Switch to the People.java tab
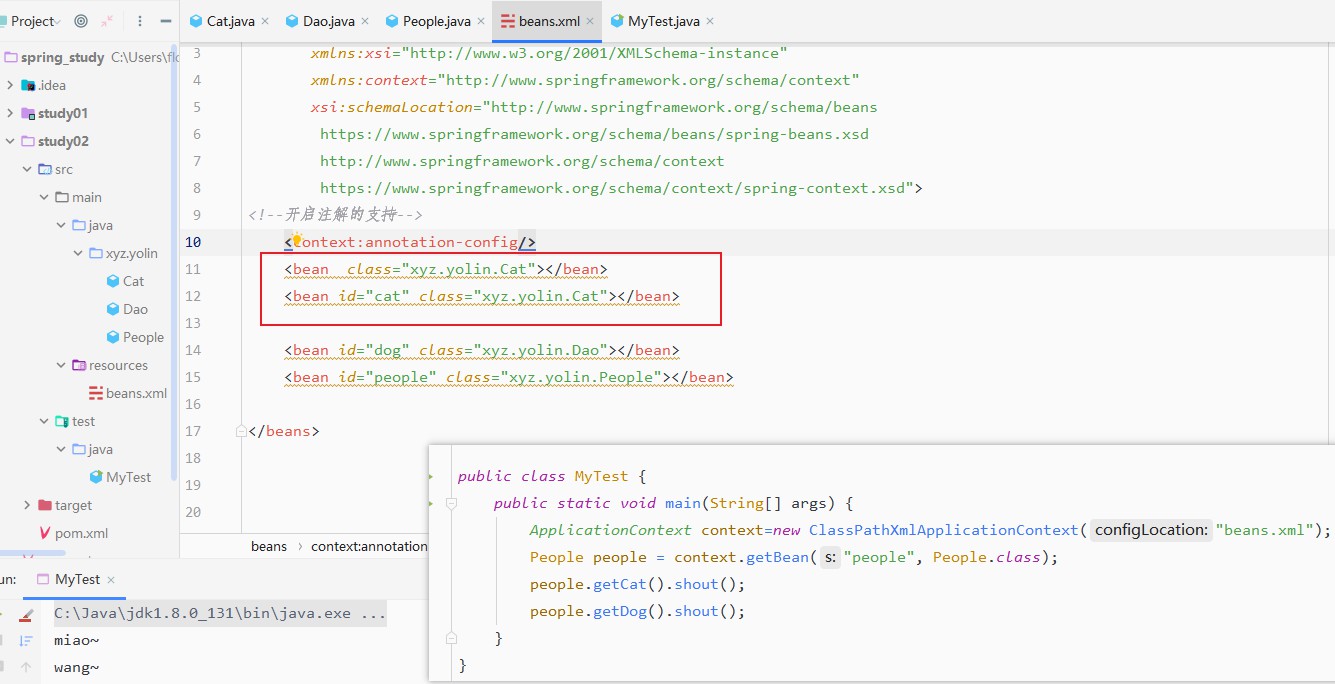 436,21
